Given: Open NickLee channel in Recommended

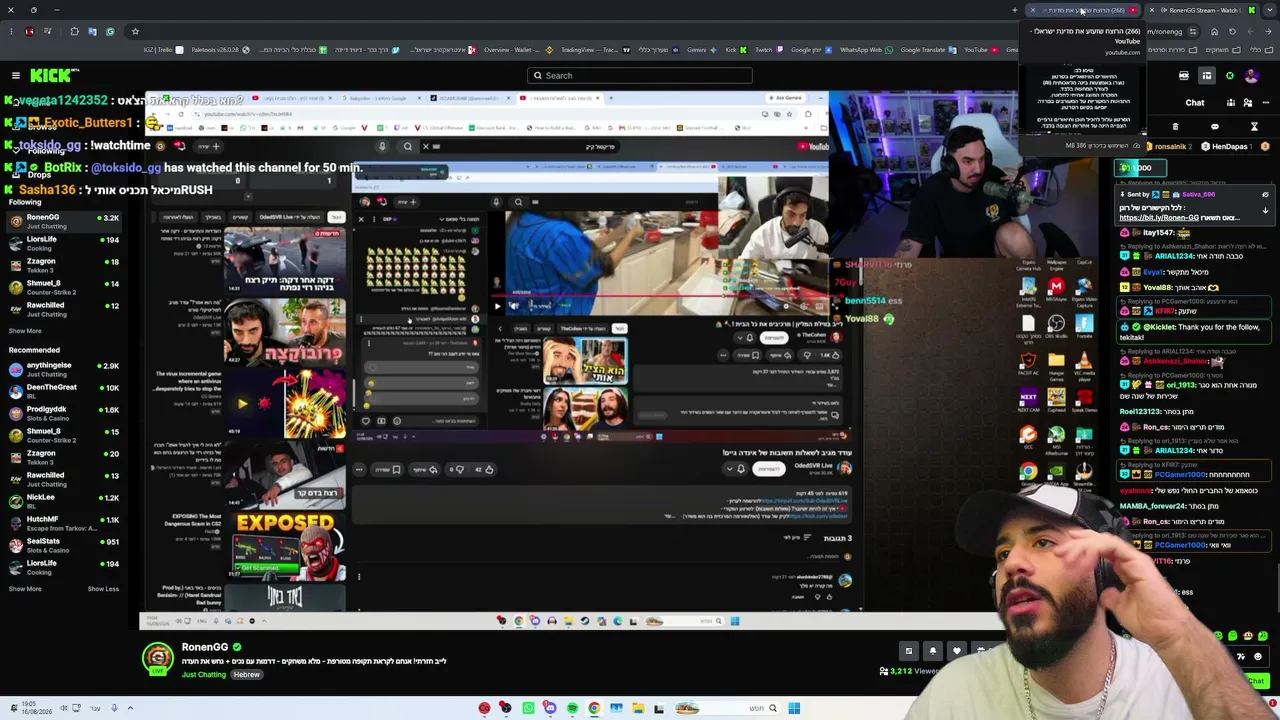Looking at the screenshot, I should 62,501.
